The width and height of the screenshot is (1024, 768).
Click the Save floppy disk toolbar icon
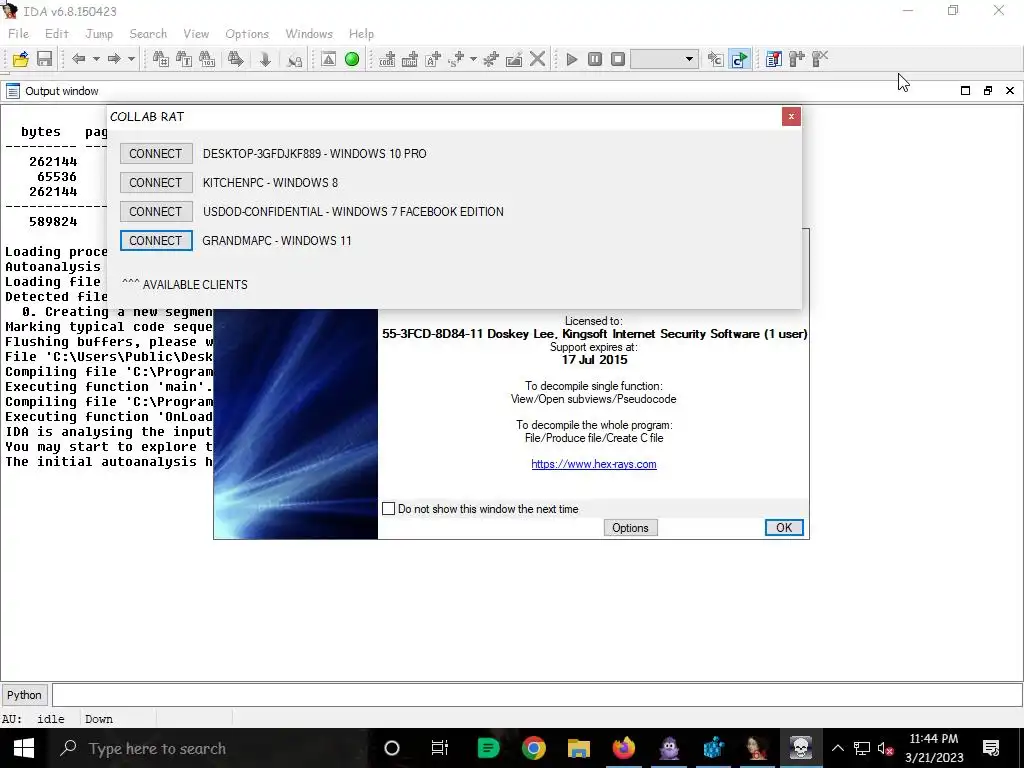point(44,59)
